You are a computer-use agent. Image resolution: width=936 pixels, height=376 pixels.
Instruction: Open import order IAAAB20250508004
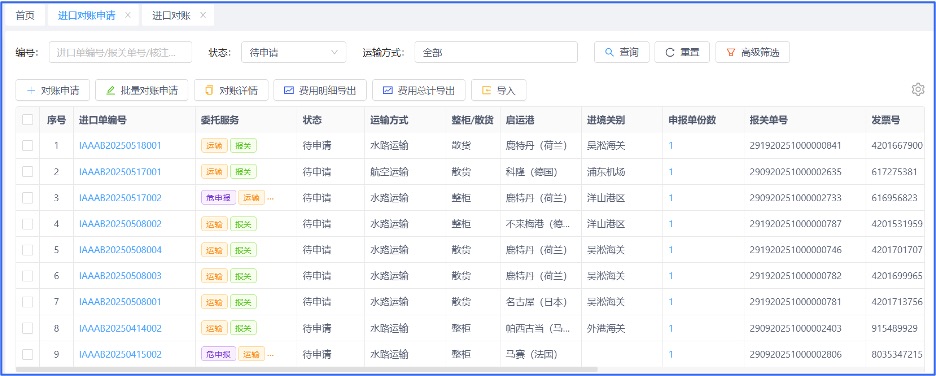[120, 249]
